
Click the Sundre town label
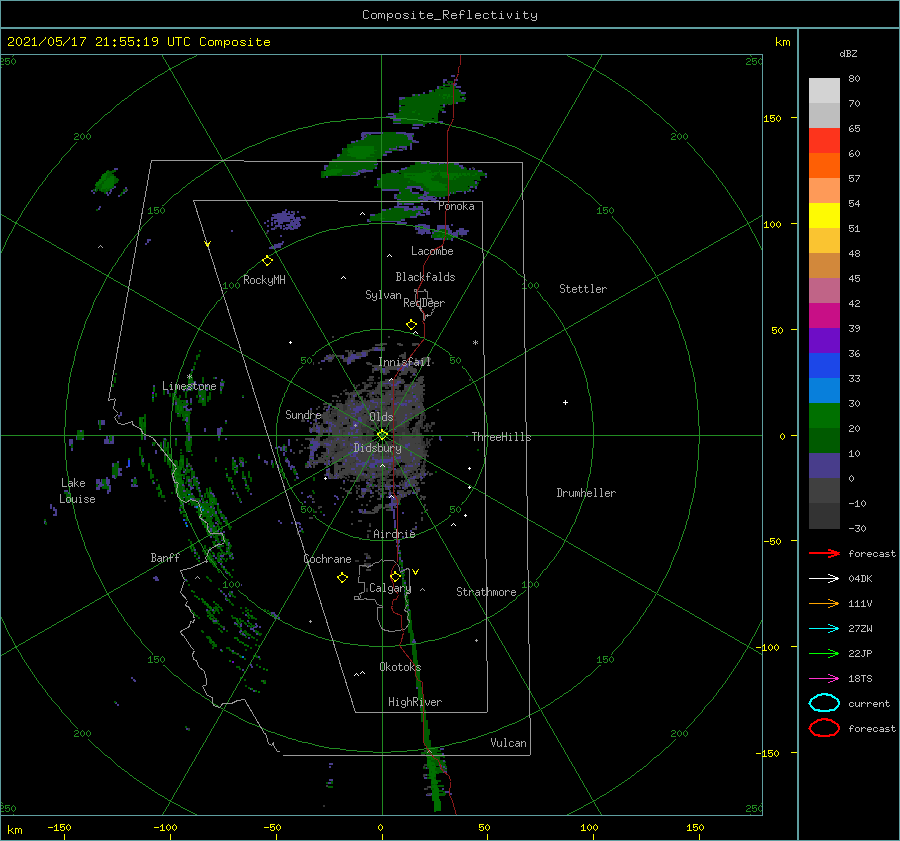[x=303, y=414]
